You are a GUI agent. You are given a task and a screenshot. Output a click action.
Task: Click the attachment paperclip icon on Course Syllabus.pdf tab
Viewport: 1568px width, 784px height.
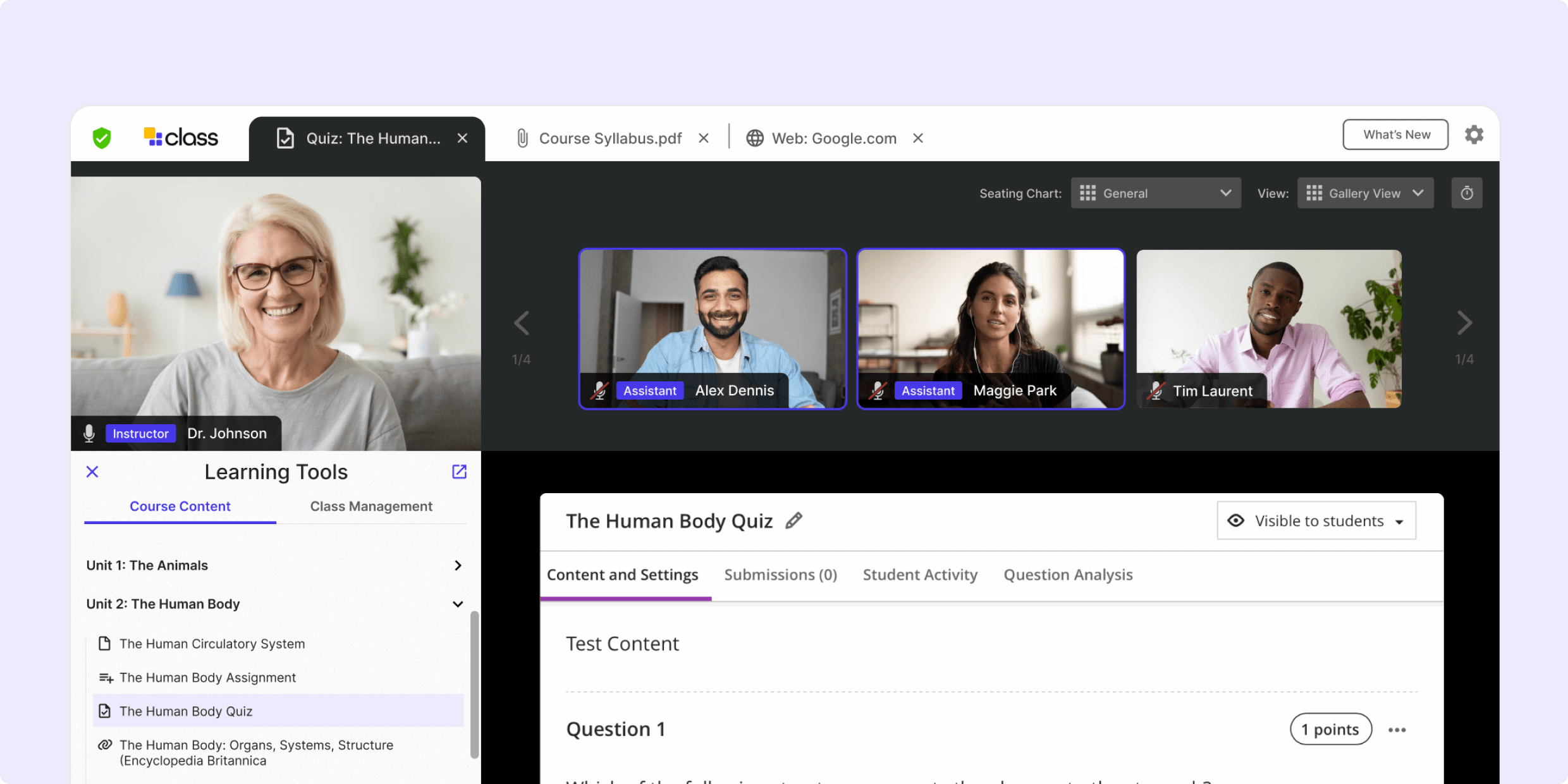tap(522, 138)
